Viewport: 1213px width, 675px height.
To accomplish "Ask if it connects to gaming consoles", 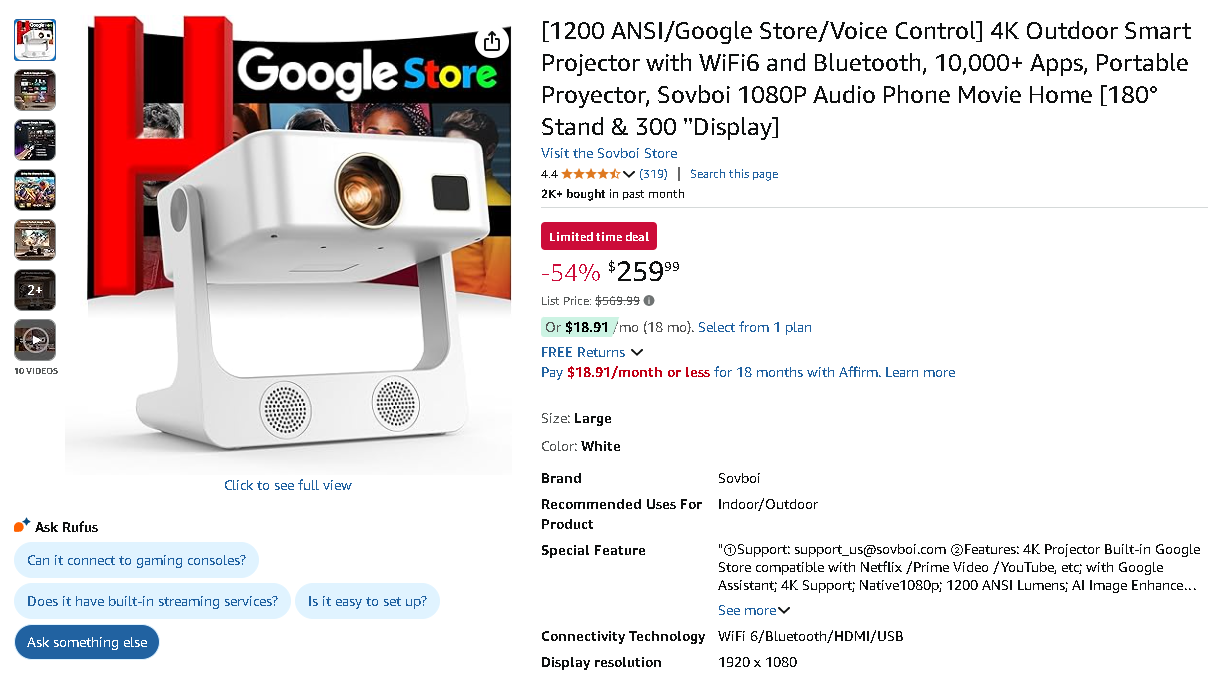I will point(136,560).
